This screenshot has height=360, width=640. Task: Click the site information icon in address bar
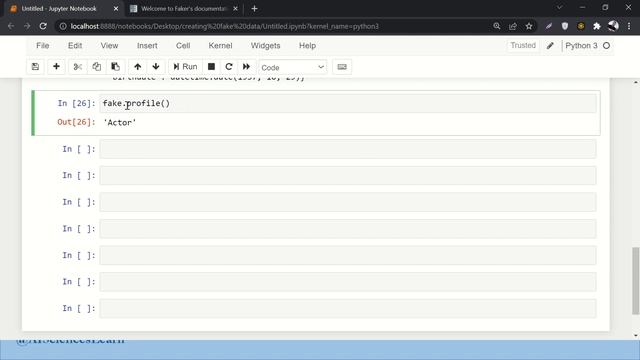[63, 26]
